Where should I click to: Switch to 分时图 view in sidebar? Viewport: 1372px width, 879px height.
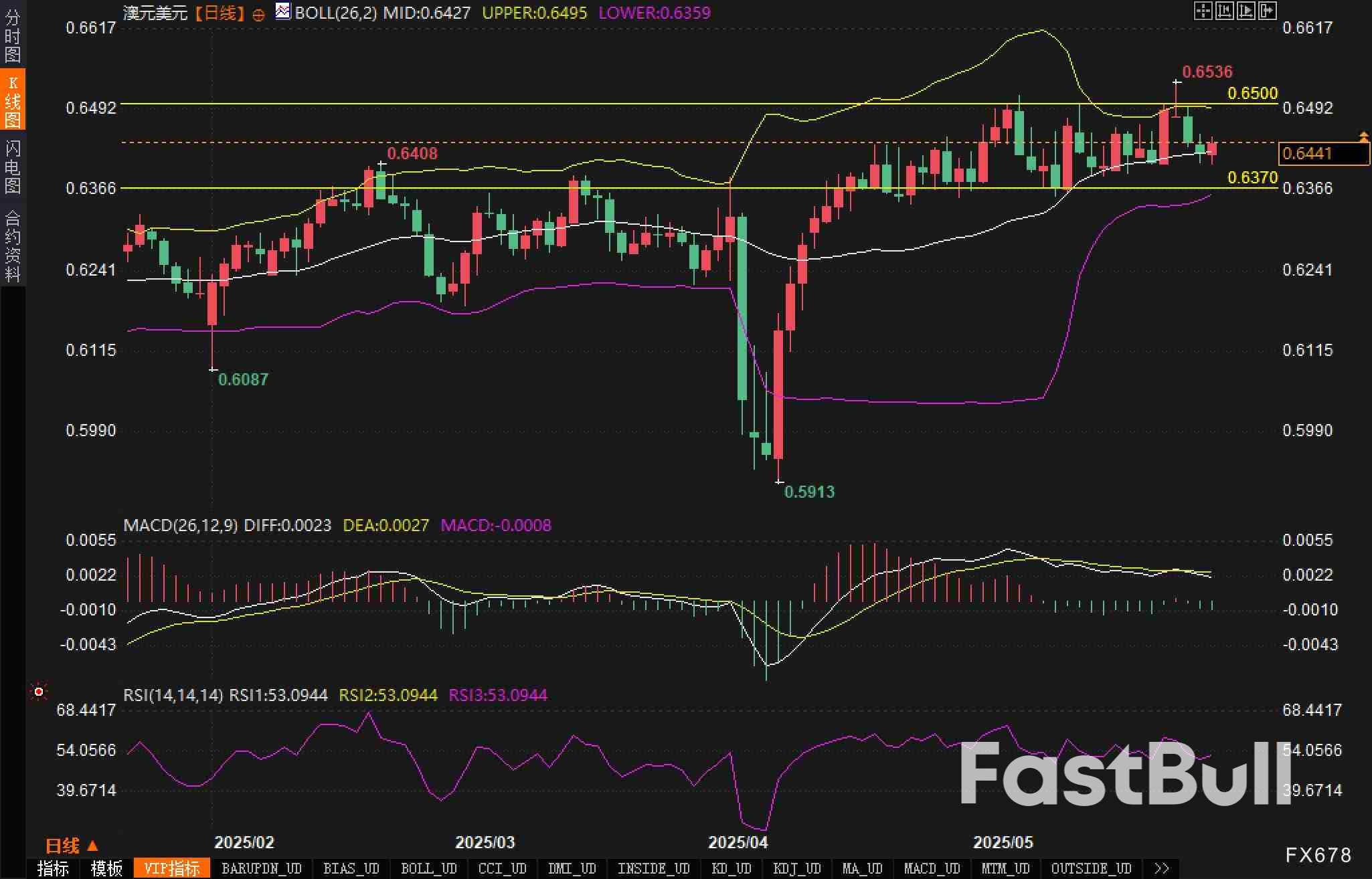click(x=12, y=35)
